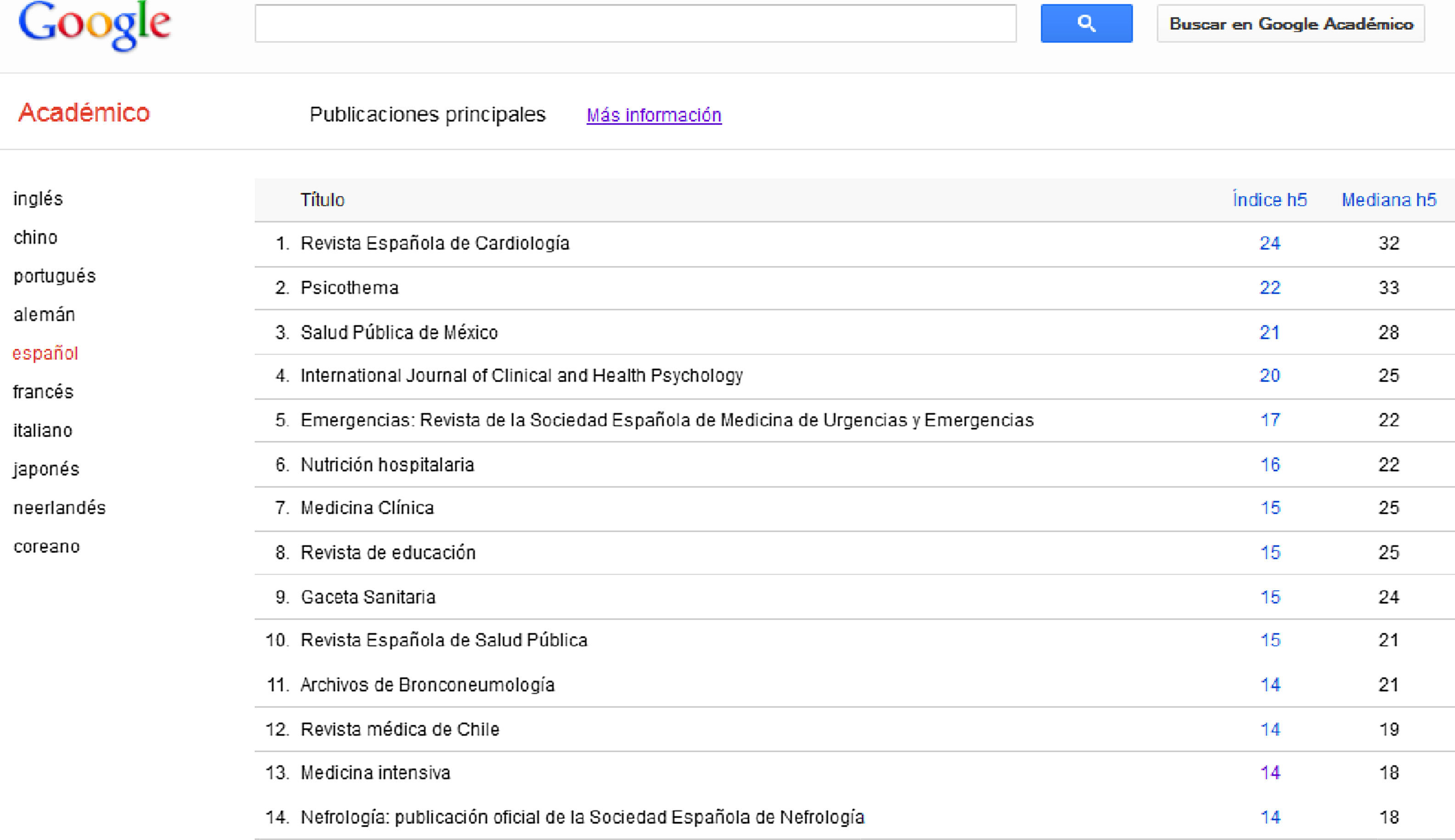Choose coreano from the language sidebar
This screenshot has width=1455, height=840.
point(47,547)
